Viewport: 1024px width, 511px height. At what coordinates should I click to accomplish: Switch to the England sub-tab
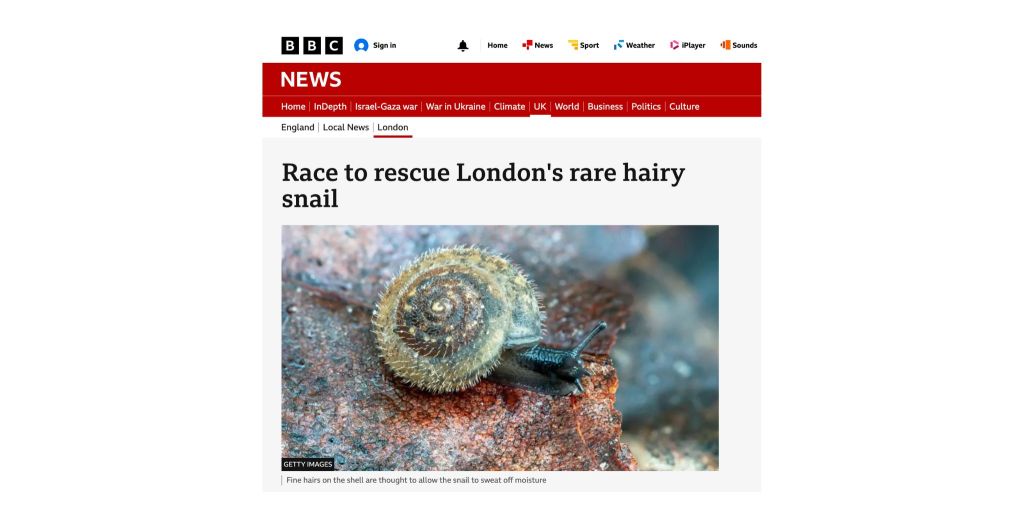(x=298, y=127)
